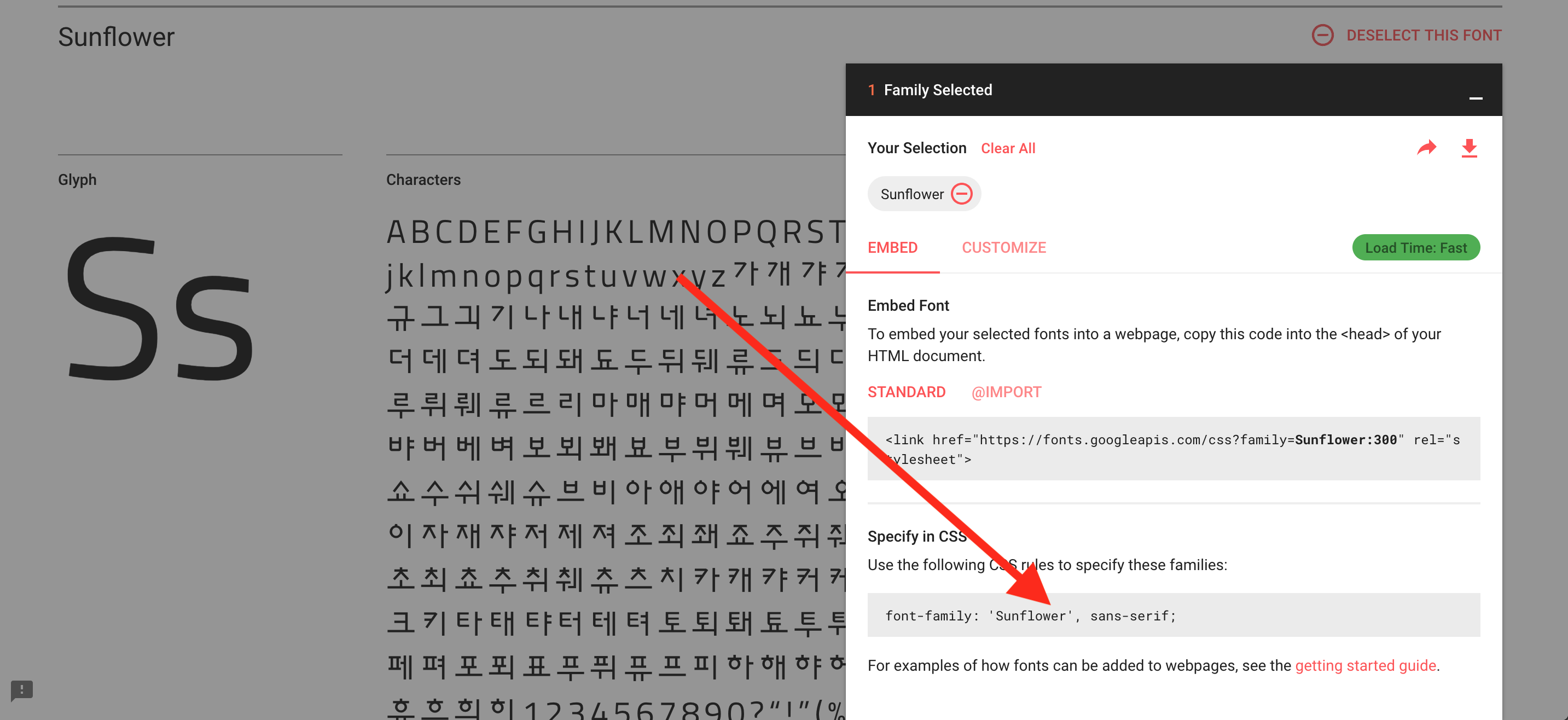Switch to the CUSTOMIZE tab

coord(1003,248)
